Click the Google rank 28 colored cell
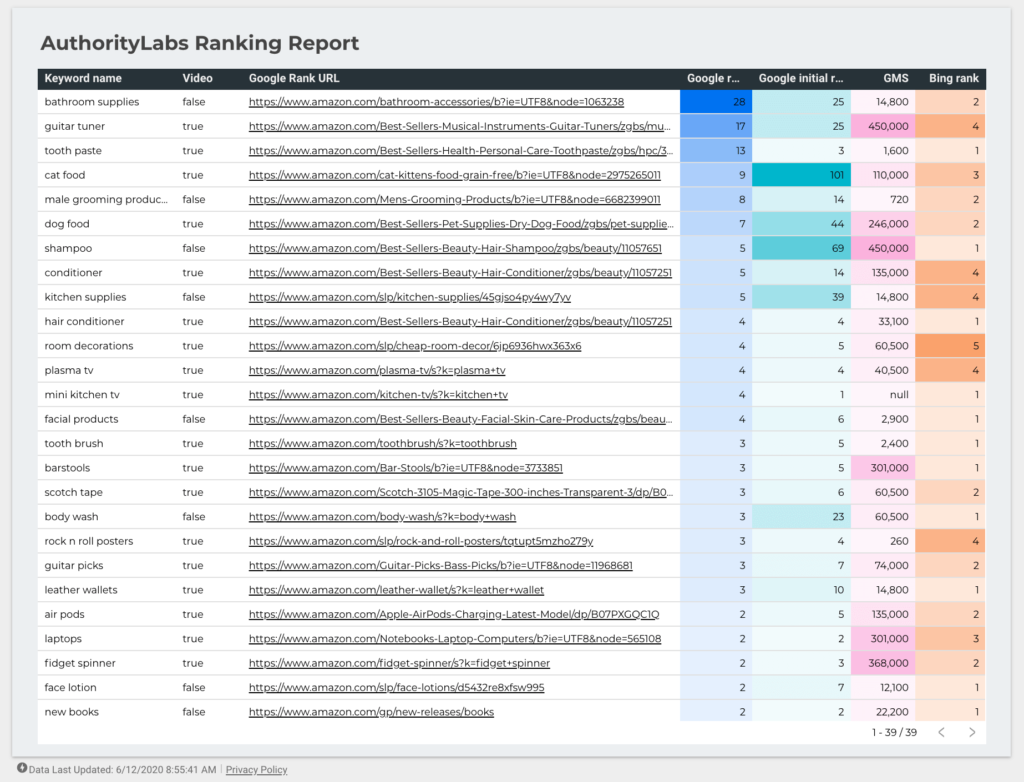This screenshot has width=1024, height=782. (x=715, y=102)
